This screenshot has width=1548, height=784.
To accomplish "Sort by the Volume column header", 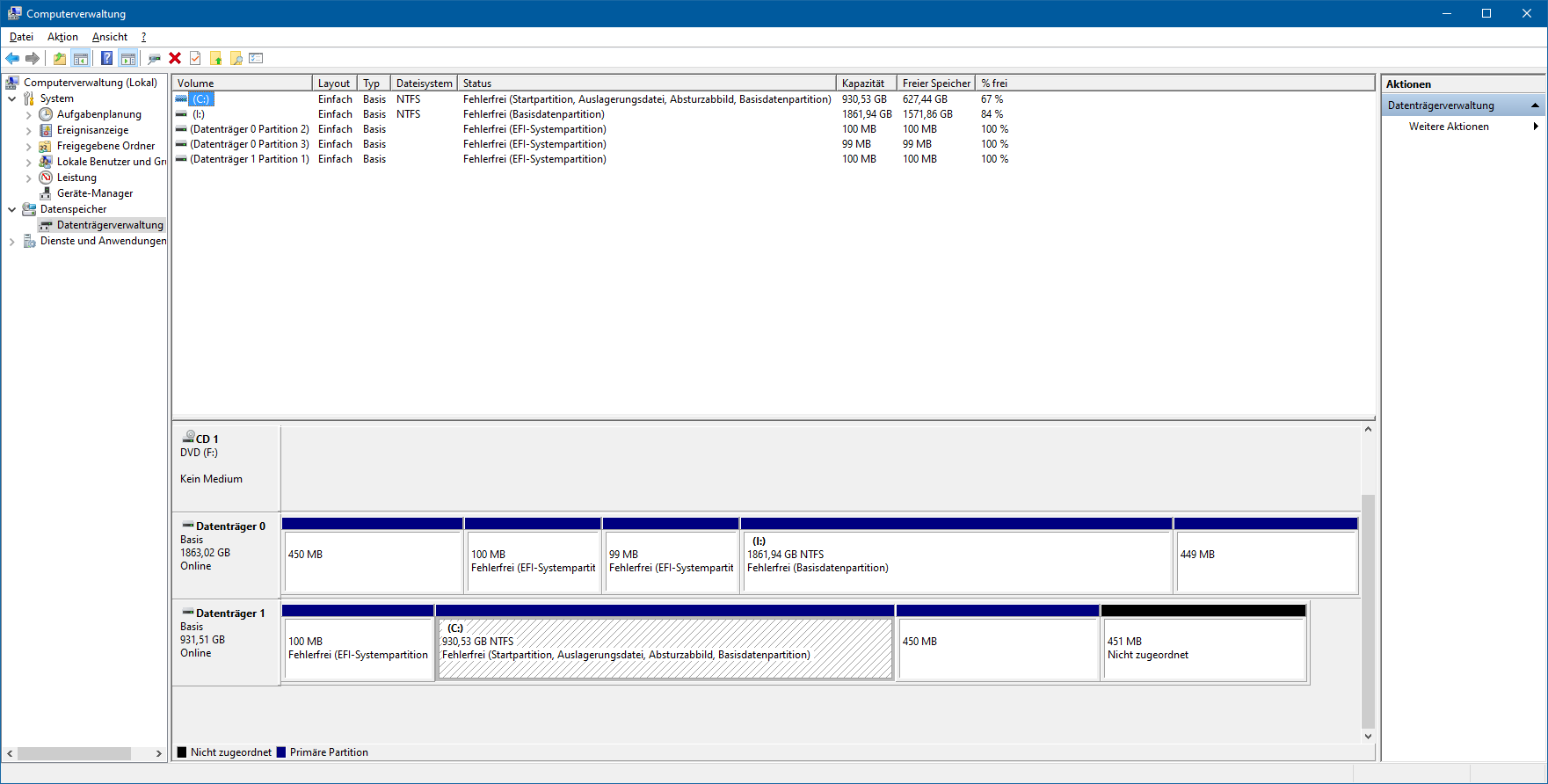I will pos(243,83).
